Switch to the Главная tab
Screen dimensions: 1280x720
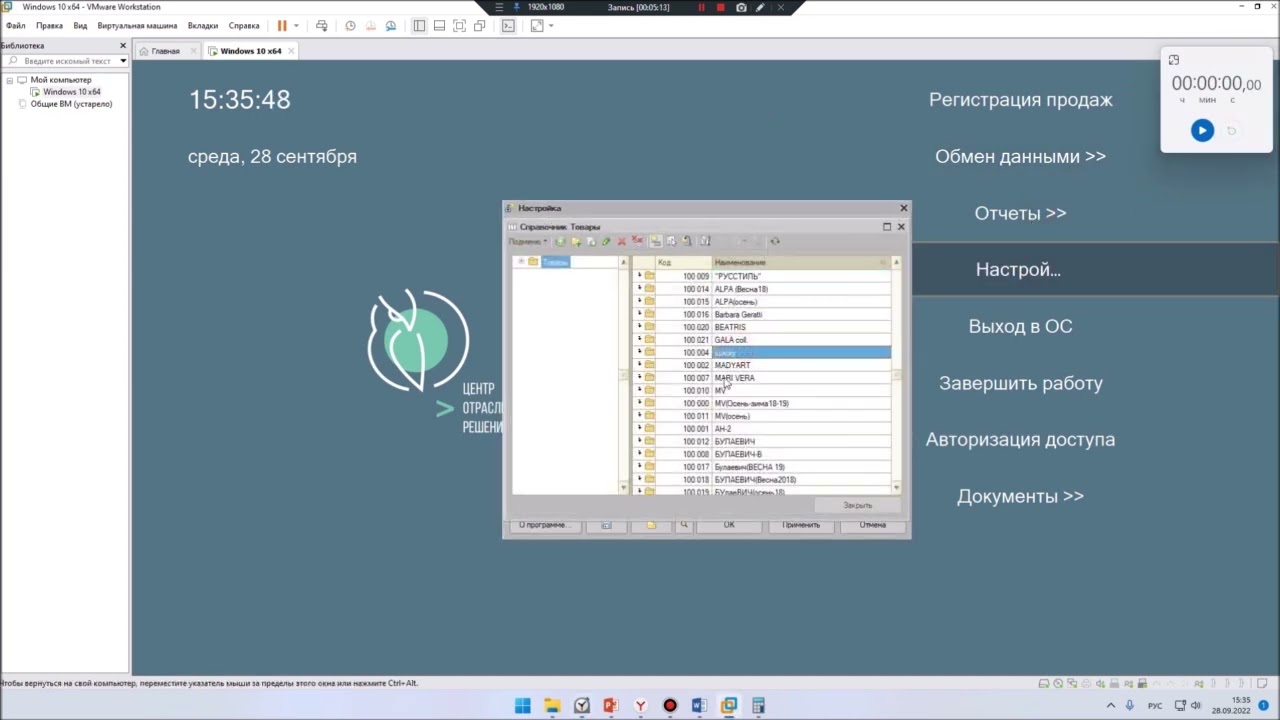(166, 51)
